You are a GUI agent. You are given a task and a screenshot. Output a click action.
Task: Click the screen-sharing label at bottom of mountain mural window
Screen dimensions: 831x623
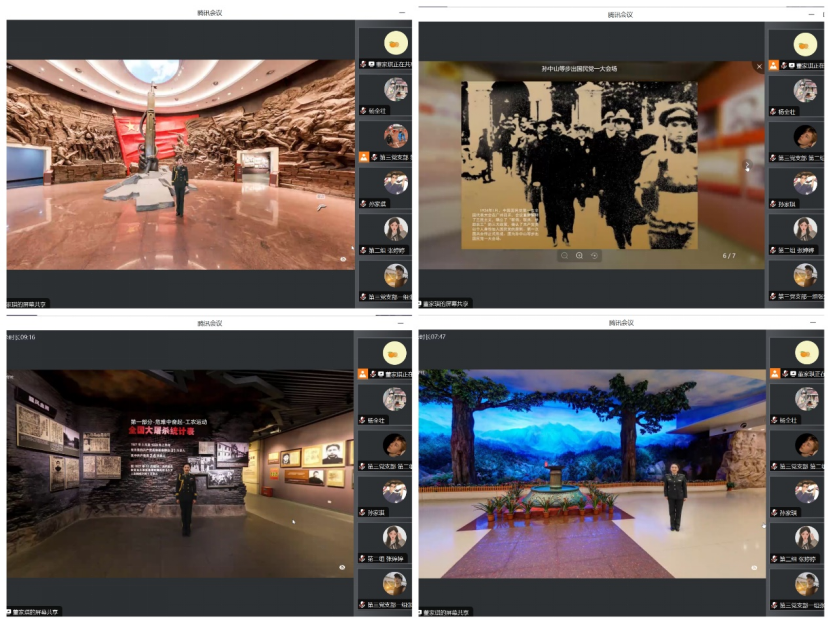446,612
